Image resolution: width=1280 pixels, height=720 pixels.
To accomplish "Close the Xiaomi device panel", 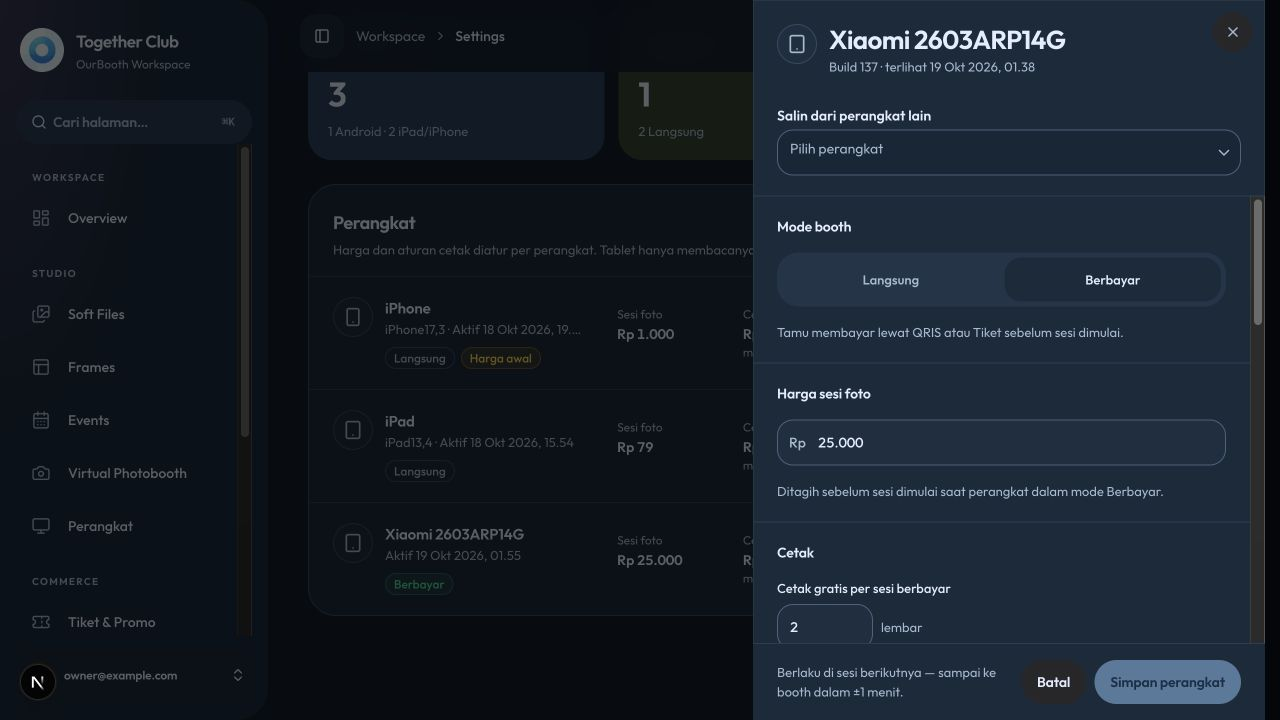I will [x=1233, y=32].
